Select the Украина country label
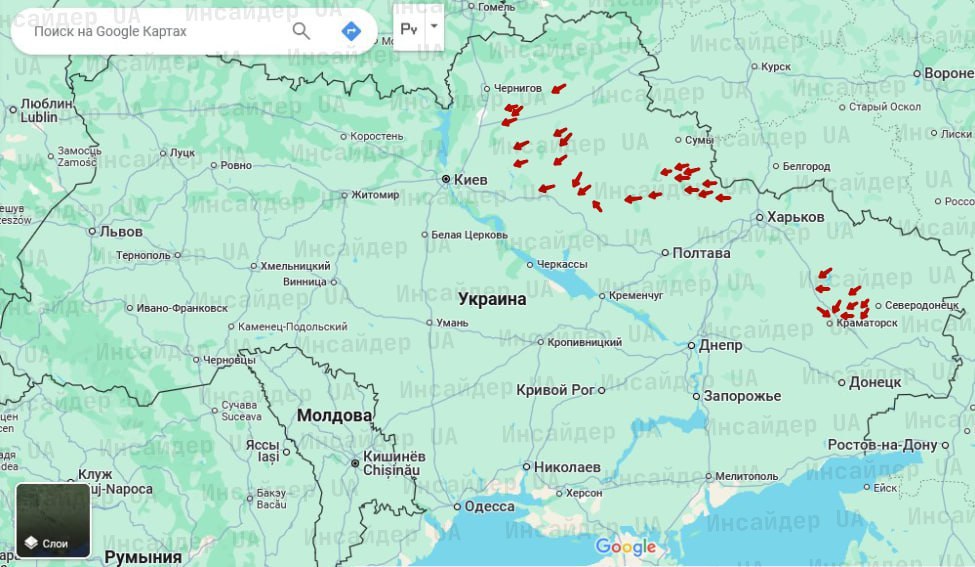975x567 pixels. click(x=492, y=299)
